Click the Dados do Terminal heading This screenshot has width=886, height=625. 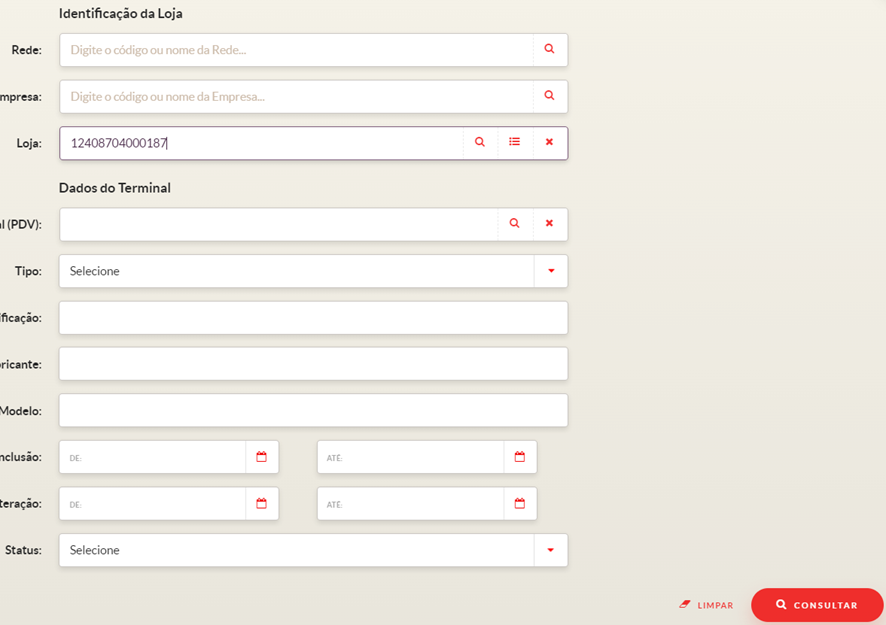[x=115, y=188]
